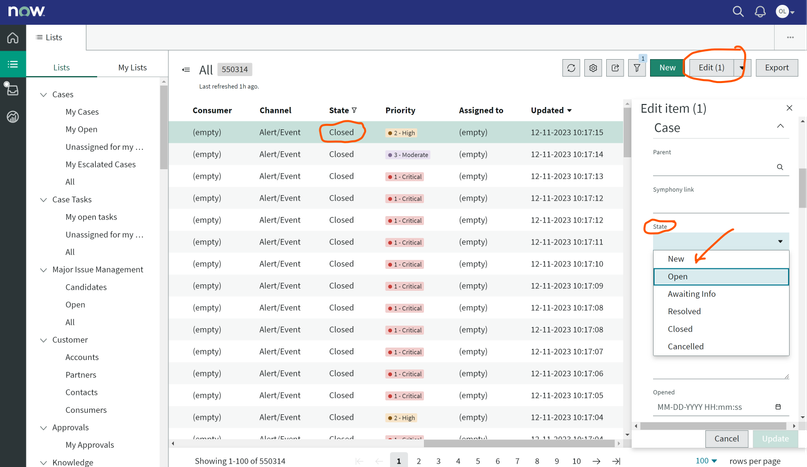
Task: Open the notifications bell icon
Action: click(760, 11)
